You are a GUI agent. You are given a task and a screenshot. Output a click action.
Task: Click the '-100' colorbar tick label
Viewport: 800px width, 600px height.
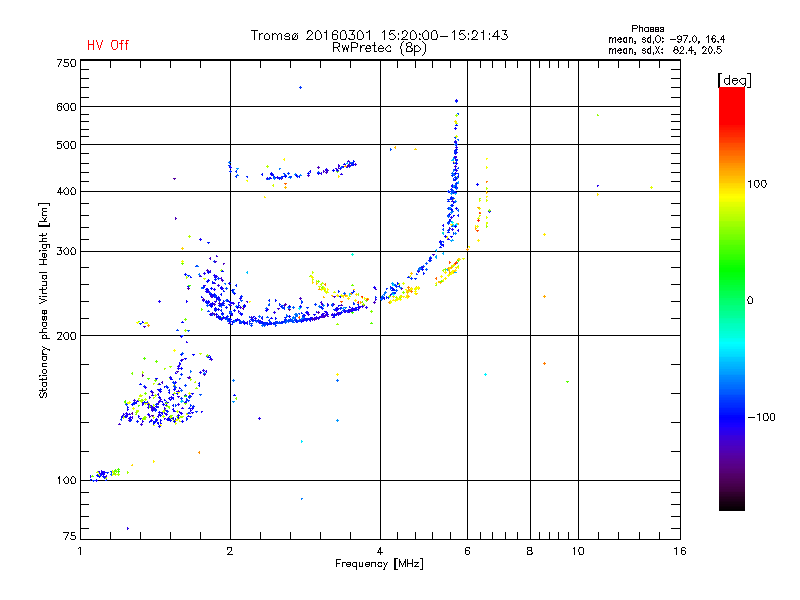click(x=761, y=417)
